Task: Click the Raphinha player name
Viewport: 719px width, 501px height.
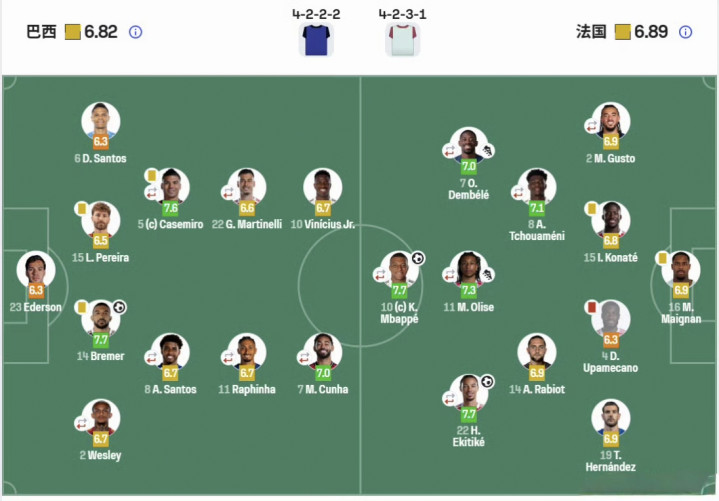Action: (247, 389)
